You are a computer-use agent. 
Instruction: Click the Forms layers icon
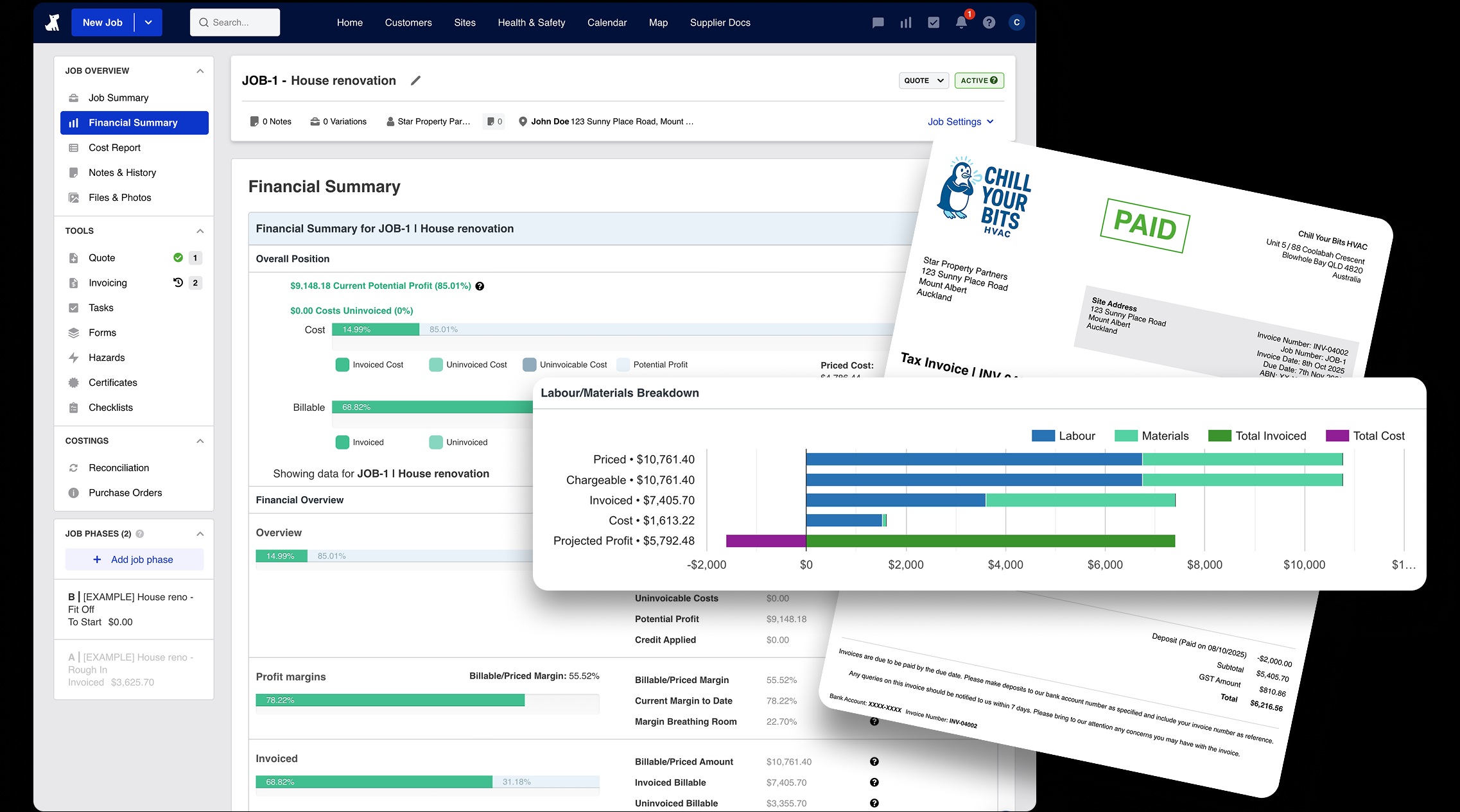point(74,333)
